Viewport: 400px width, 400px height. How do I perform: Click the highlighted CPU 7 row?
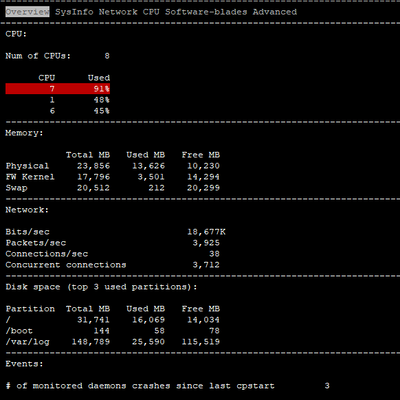[58, 89]
